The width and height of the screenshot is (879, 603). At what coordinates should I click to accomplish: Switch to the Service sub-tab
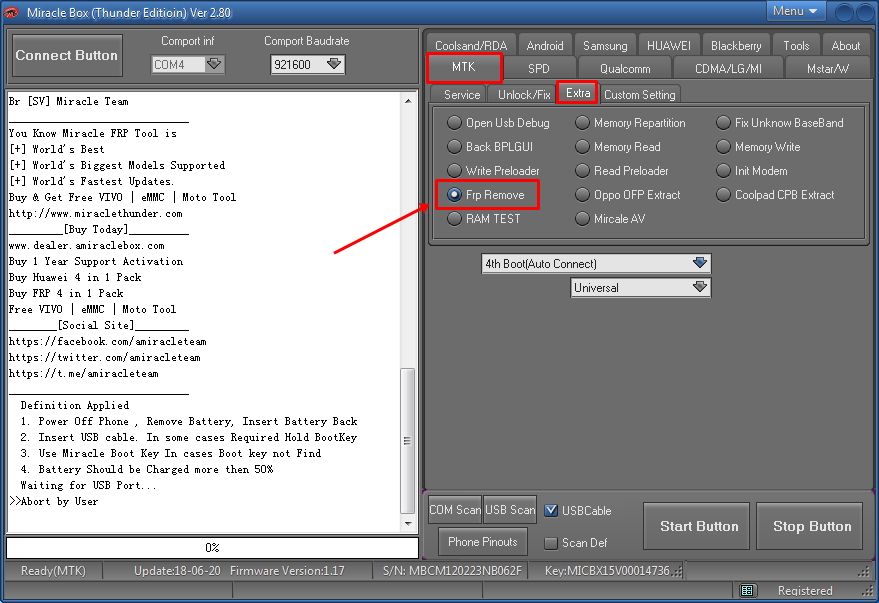point(462,95)
